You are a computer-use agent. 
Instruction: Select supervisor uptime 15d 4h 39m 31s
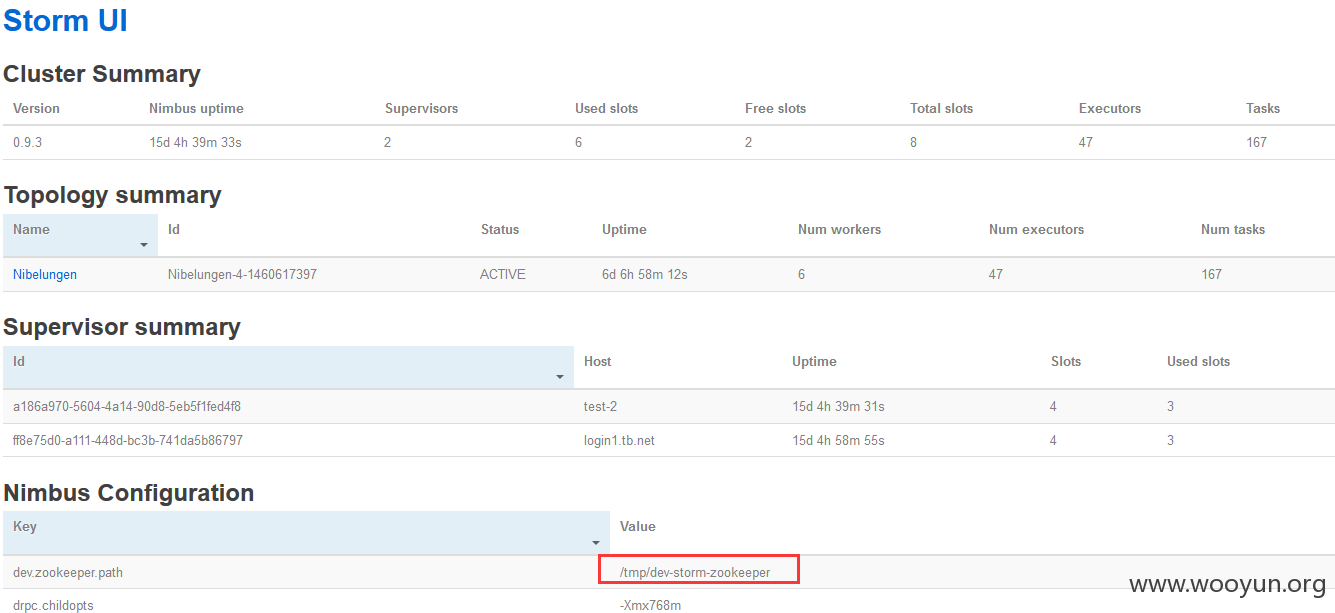838,406
